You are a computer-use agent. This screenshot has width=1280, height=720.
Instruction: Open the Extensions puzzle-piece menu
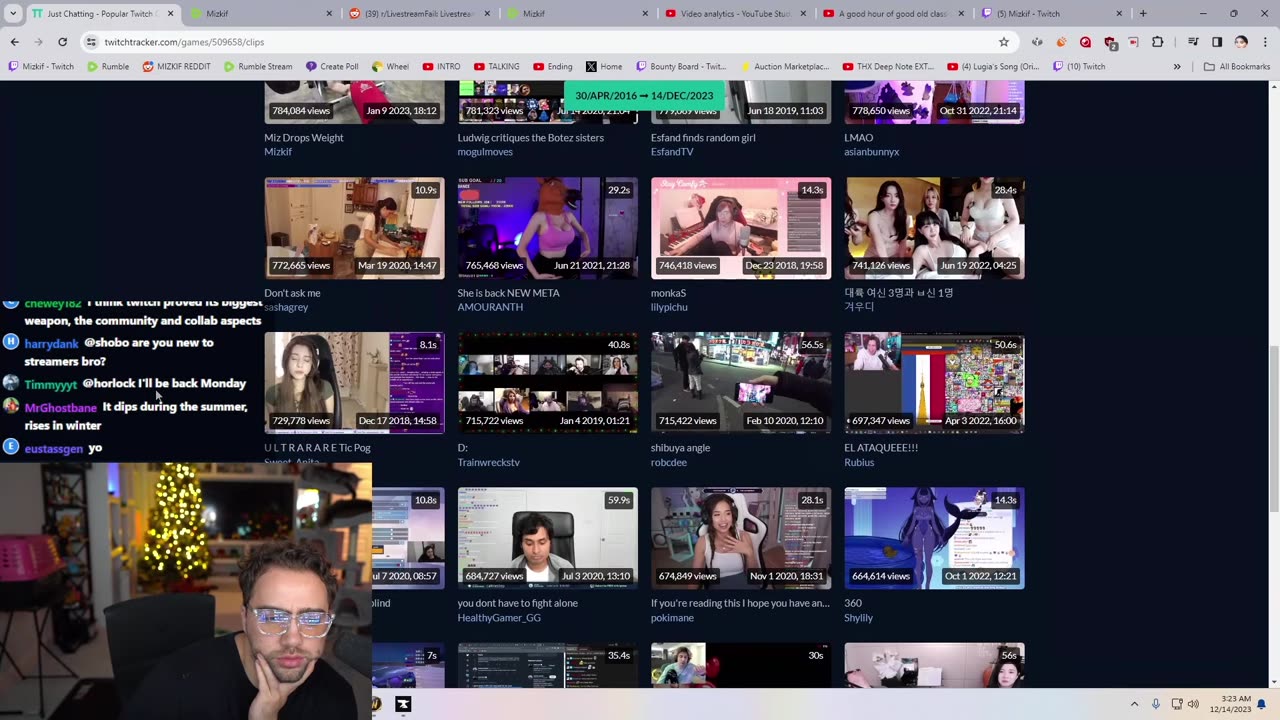tap(1158, 42)
